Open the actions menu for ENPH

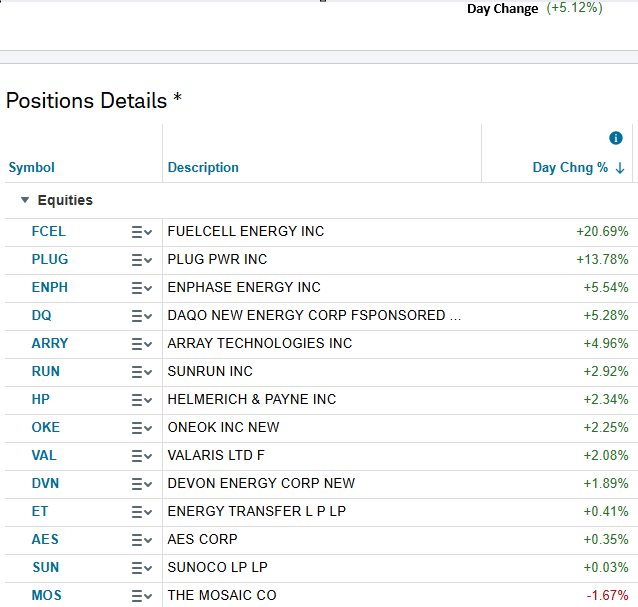tap(142, 288)
